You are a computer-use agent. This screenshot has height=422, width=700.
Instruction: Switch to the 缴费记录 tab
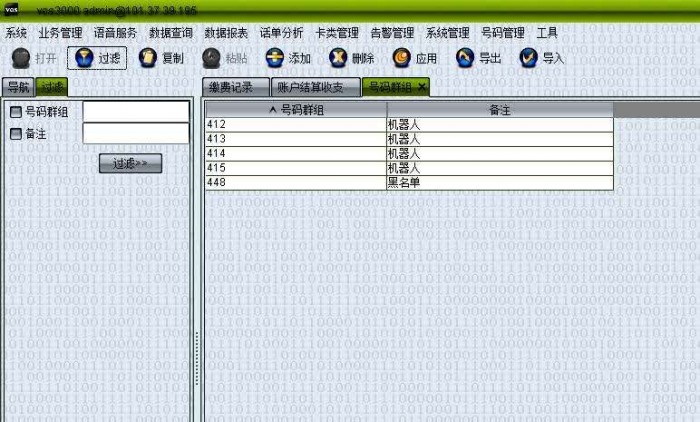(236, 87)
